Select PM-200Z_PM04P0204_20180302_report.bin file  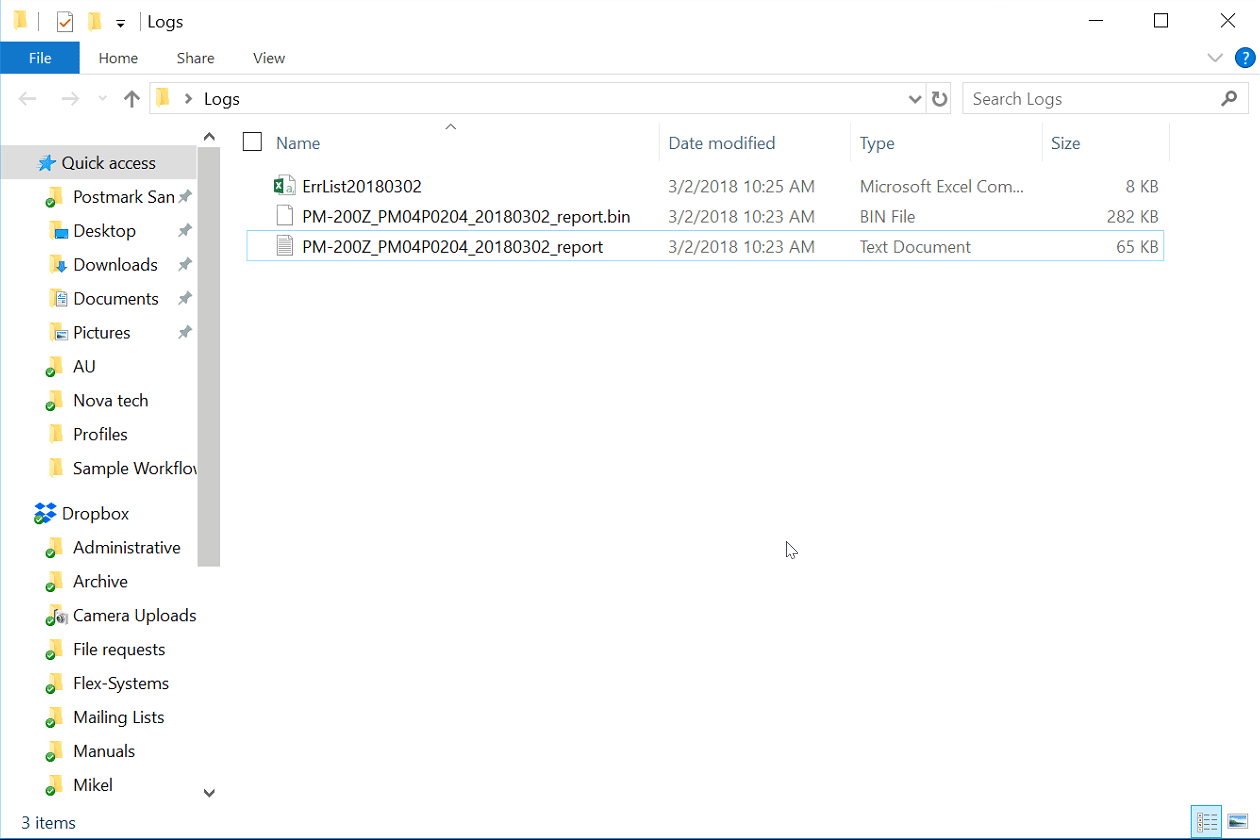(x=466, y=216)
